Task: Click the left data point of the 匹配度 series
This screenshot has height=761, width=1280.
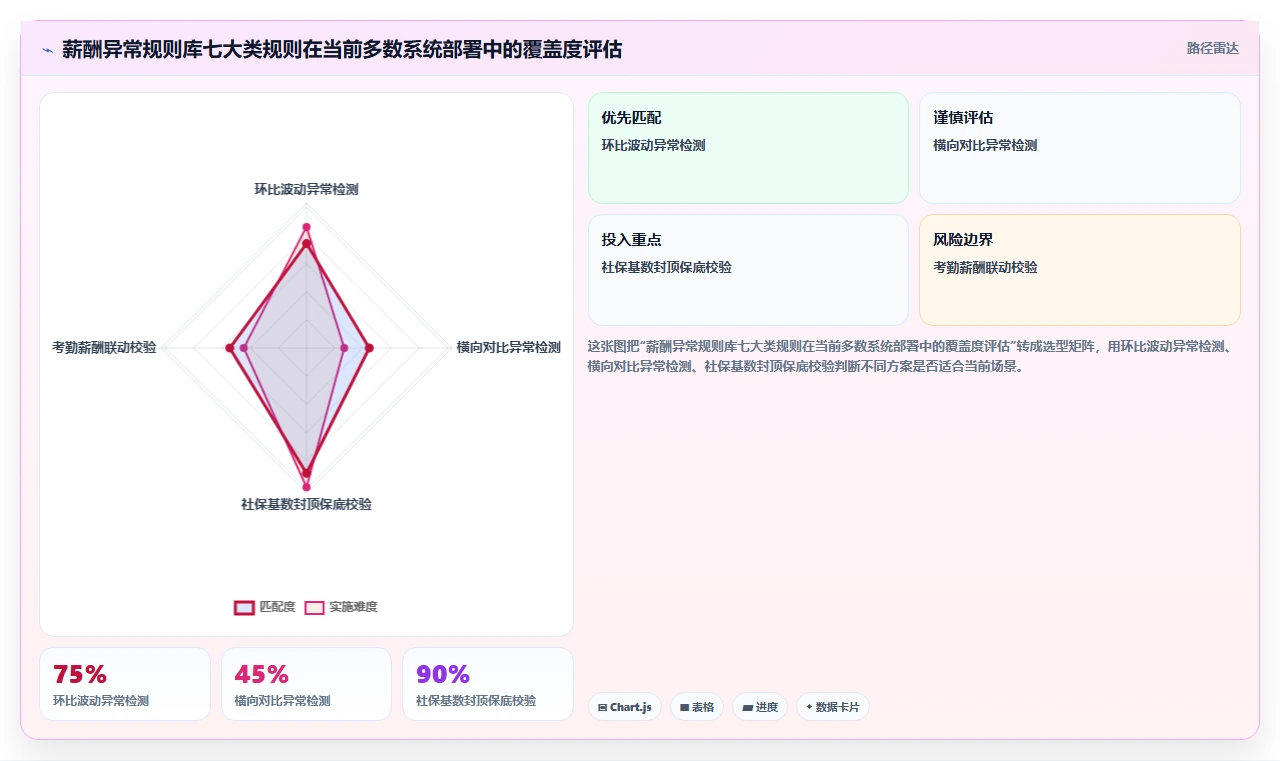Action: coord(230,348)
